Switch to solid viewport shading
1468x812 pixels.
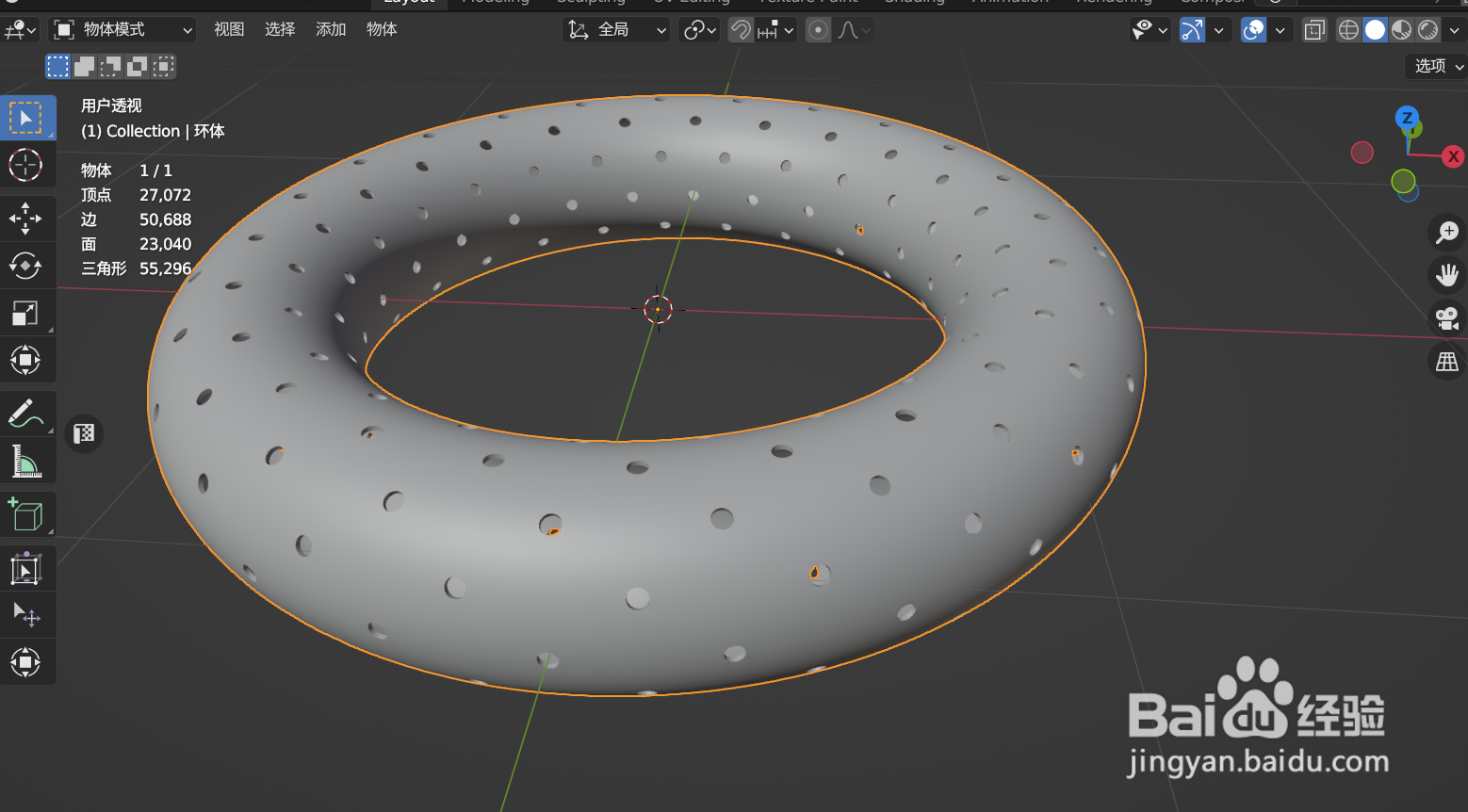[x=1375, y=30]
